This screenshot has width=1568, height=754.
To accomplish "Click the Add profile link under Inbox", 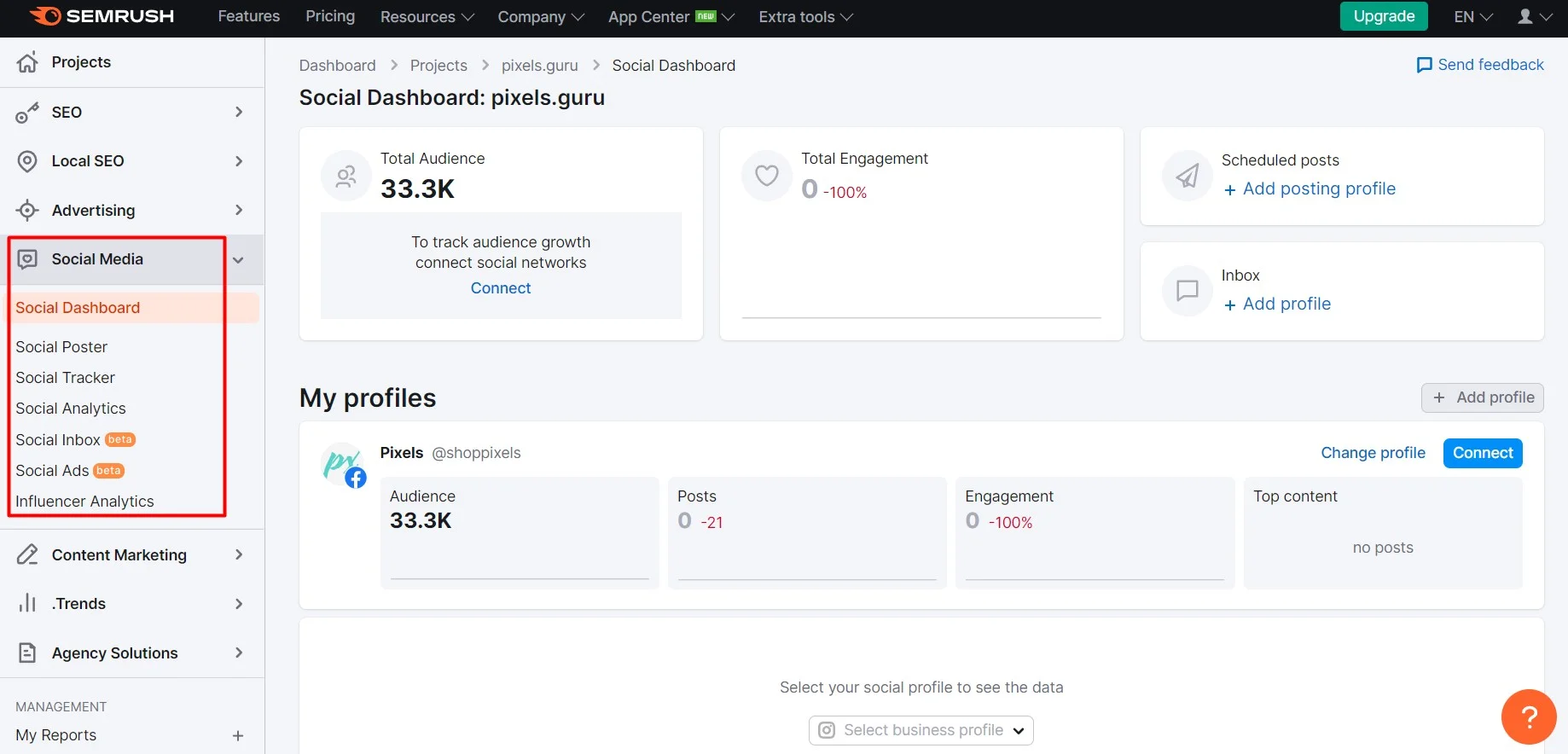I will point(1277,304).
